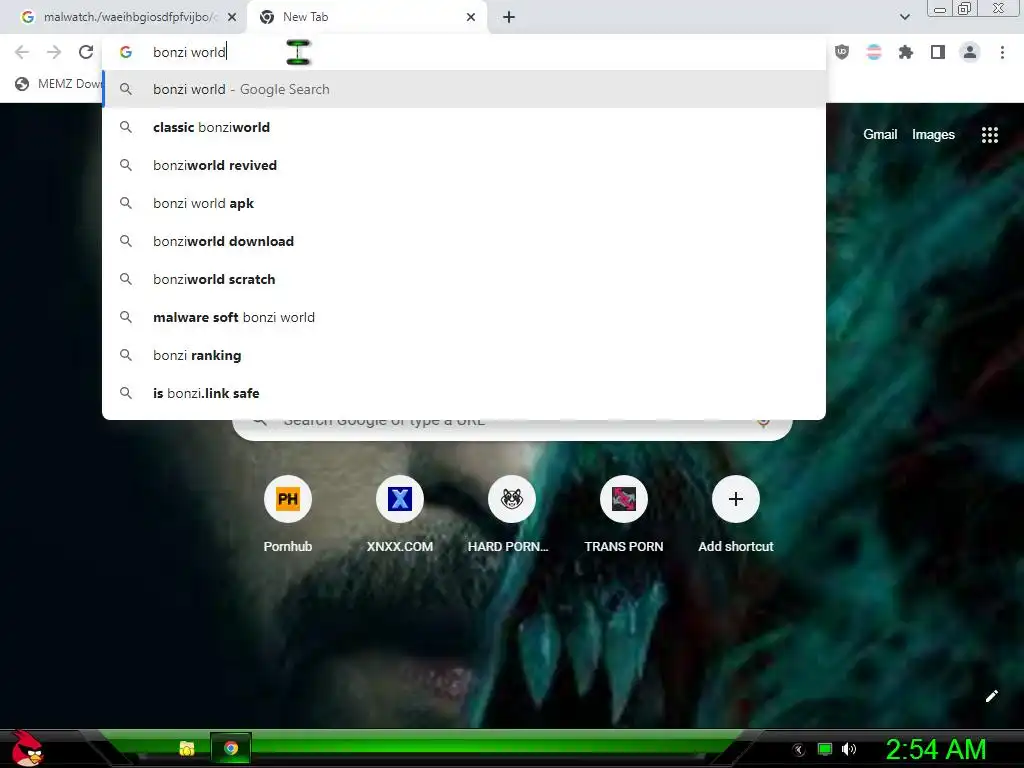
Task: Pick the 'is bonzi.link safe' suggestion
Action: click(464, 393)
